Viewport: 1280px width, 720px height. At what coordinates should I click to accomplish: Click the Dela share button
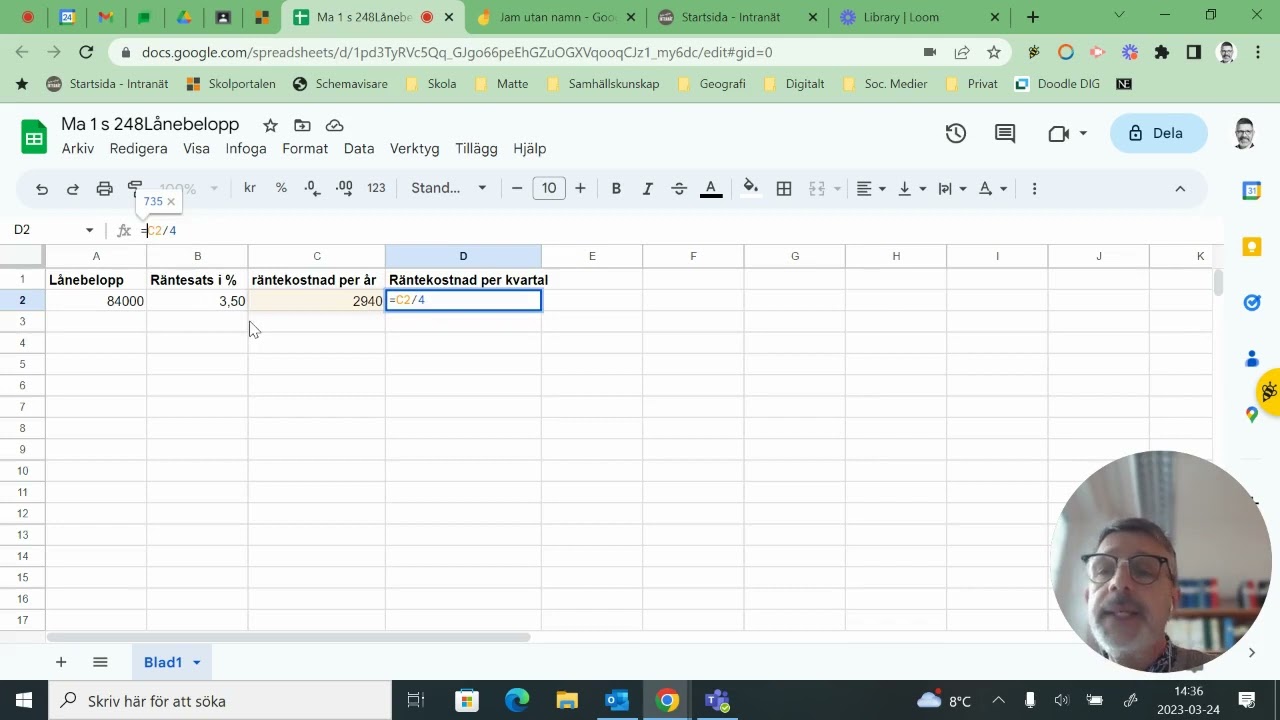click(x=1158, y=133)
